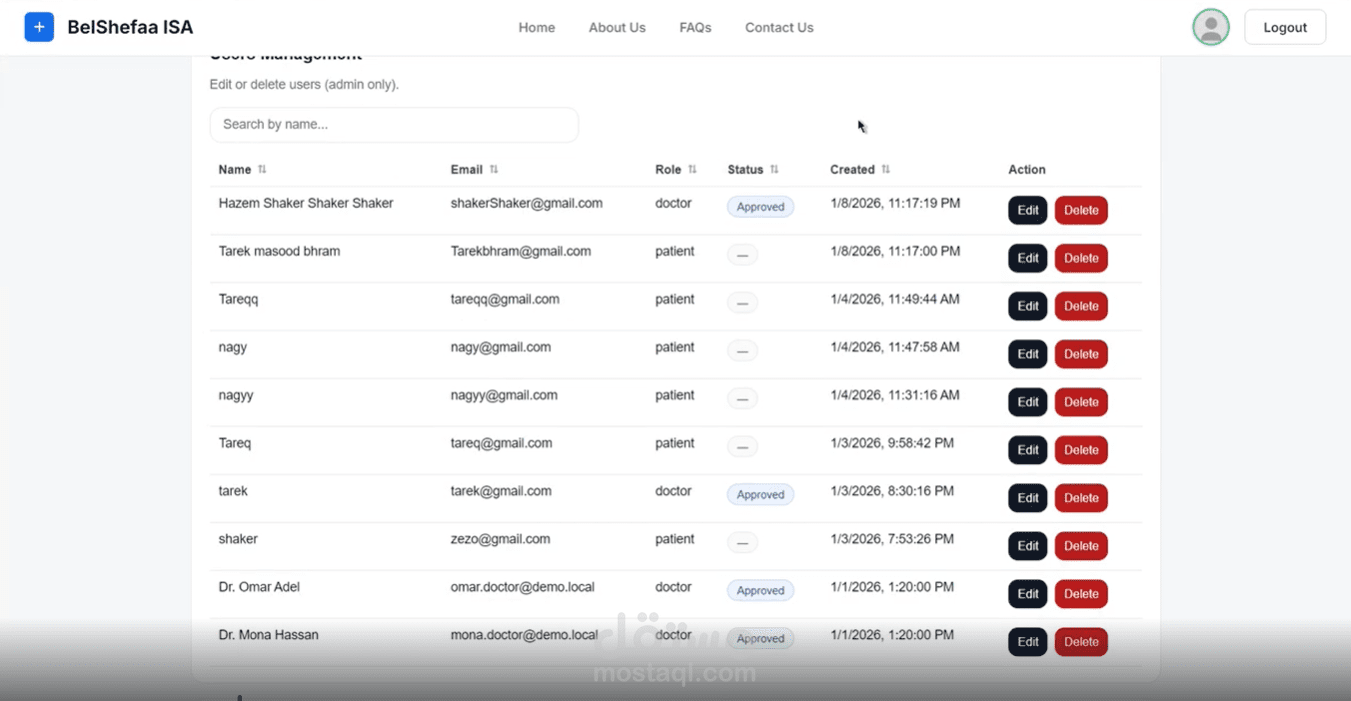Select timestamp 1/4/2026, 11:49:44 AM

click(895, 299)
